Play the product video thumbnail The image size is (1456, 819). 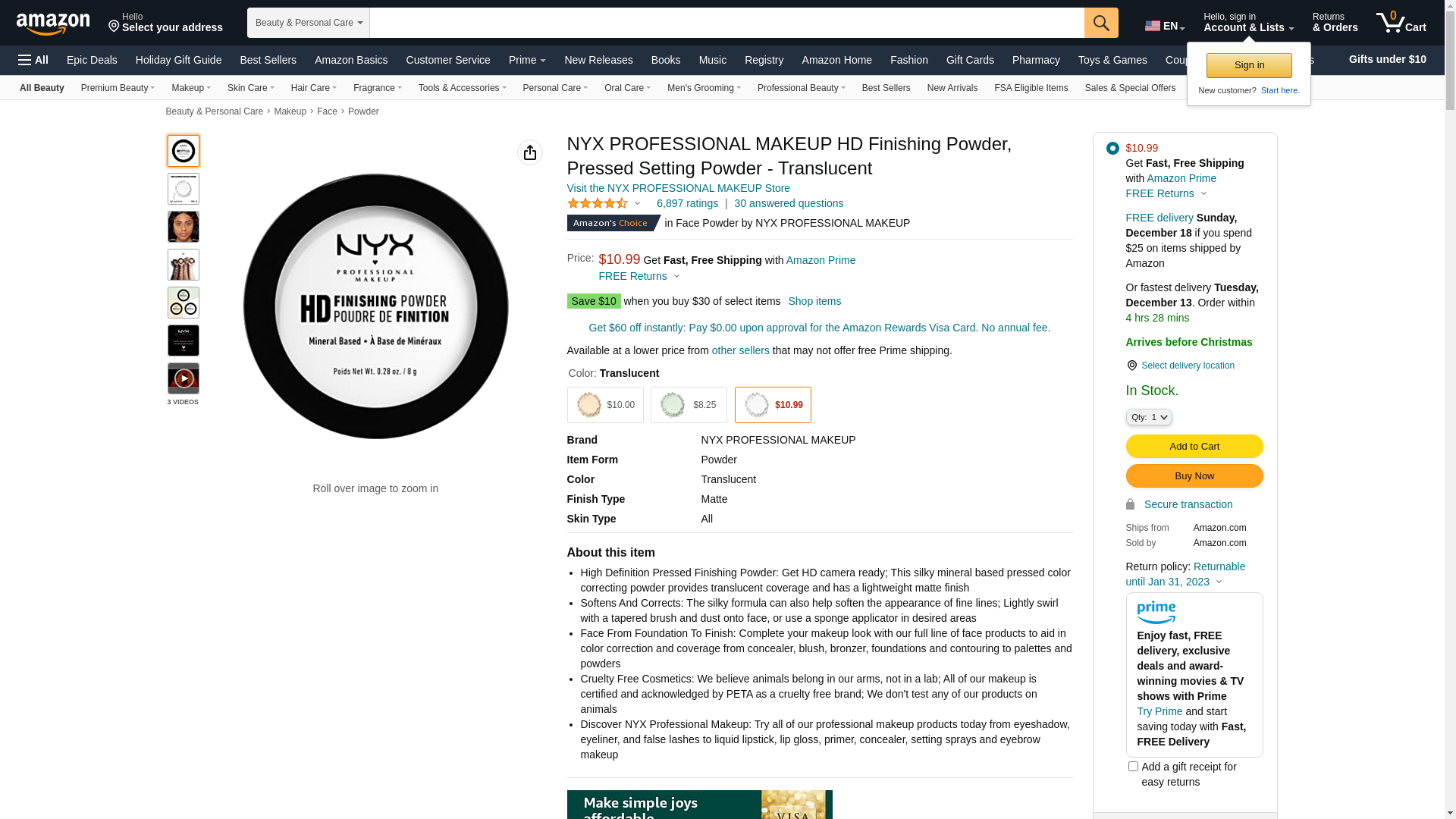coord(184,378)
